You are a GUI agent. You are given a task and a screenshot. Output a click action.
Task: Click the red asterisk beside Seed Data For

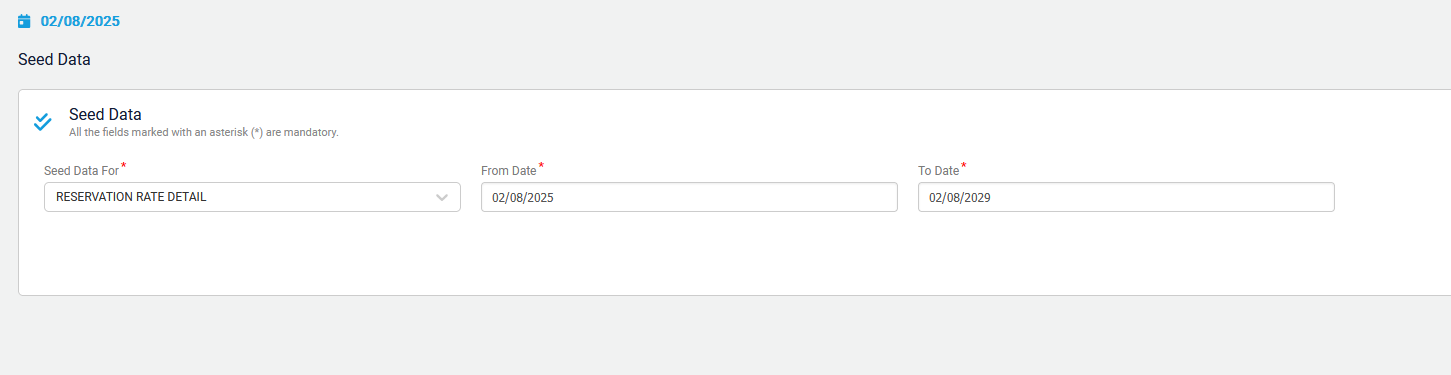[124, 166]
